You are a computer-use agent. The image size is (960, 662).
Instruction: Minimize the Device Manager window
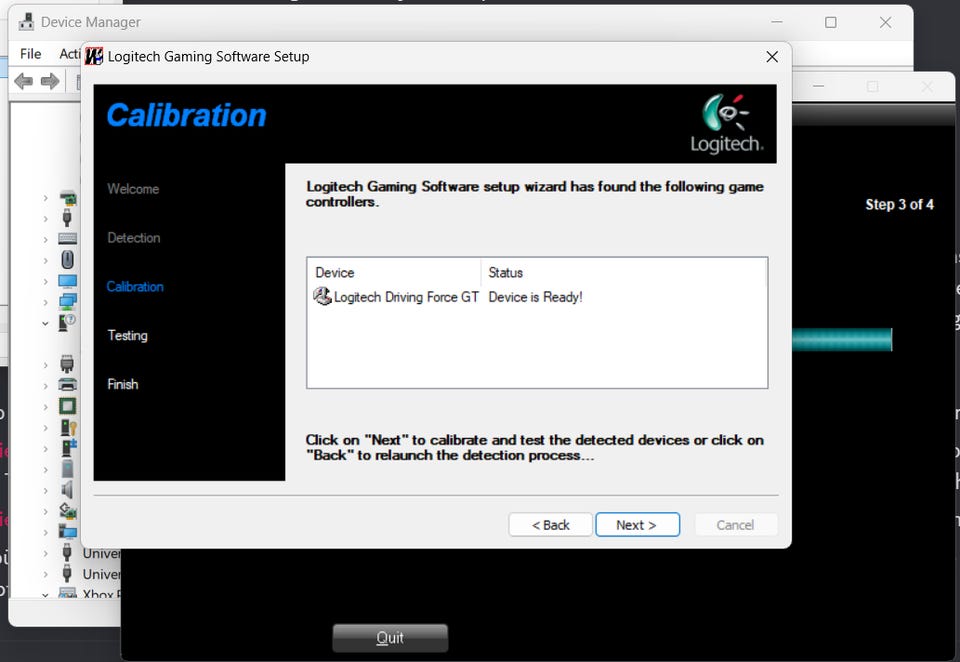(x=777, y=22)
